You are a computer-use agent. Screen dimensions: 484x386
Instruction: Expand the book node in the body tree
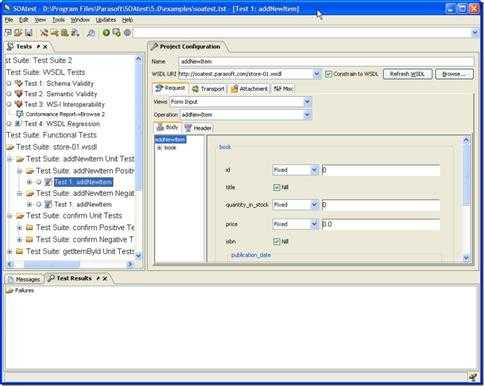[159, 148]
